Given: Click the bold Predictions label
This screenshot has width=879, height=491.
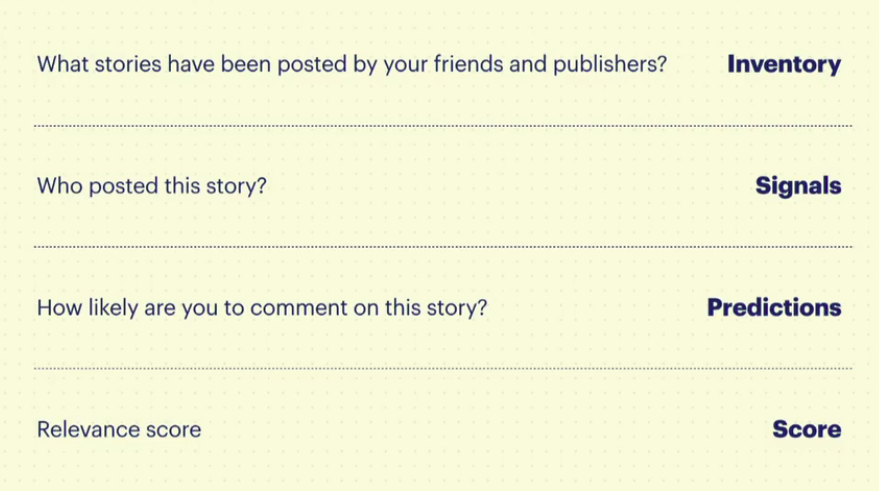Looking at the screenshot, I should point(774,307).
